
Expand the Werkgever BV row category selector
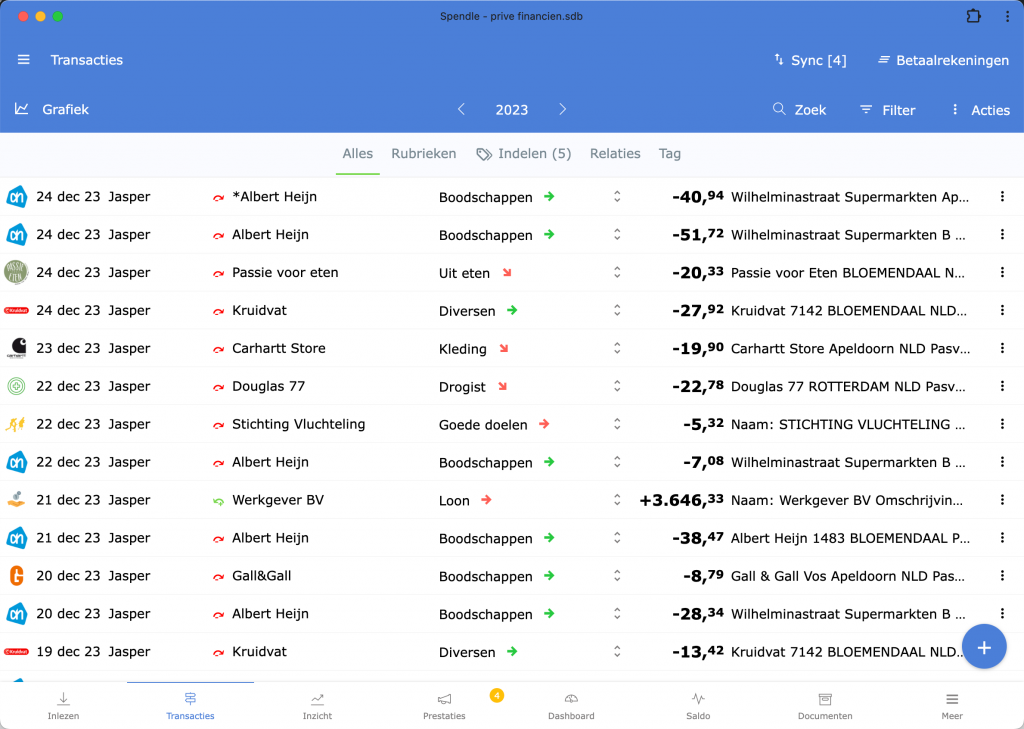coord(617,500)
